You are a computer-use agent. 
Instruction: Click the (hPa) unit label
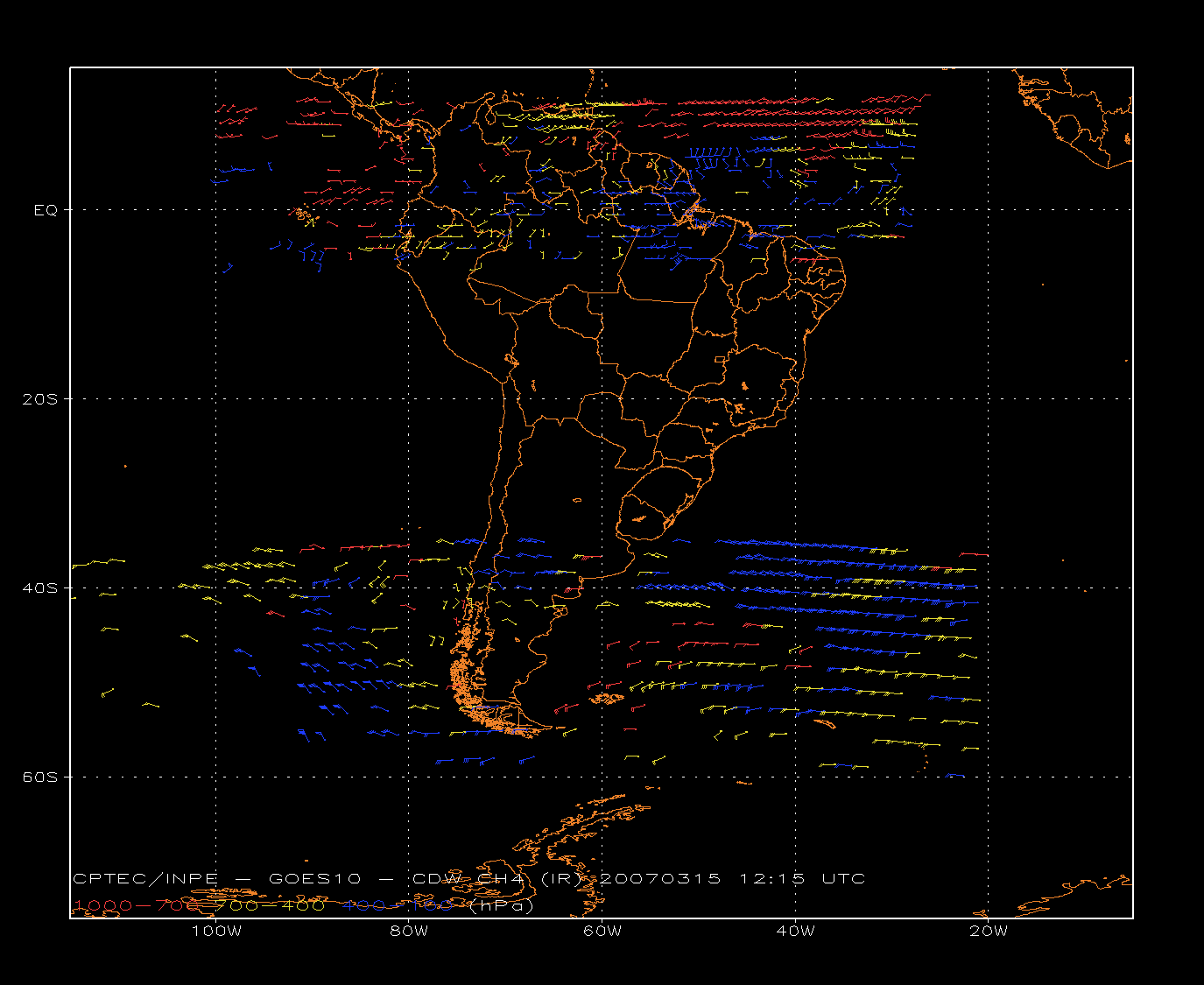[501, 906]
